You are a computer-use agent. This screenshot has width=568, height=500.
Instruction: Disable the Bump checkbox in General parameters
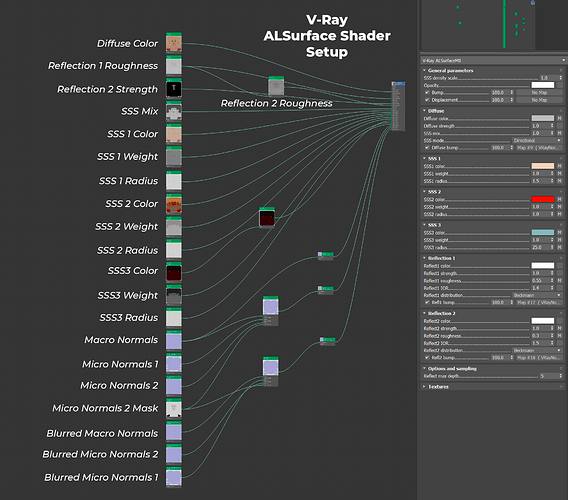pyautogui.click(x=427, y=92)
